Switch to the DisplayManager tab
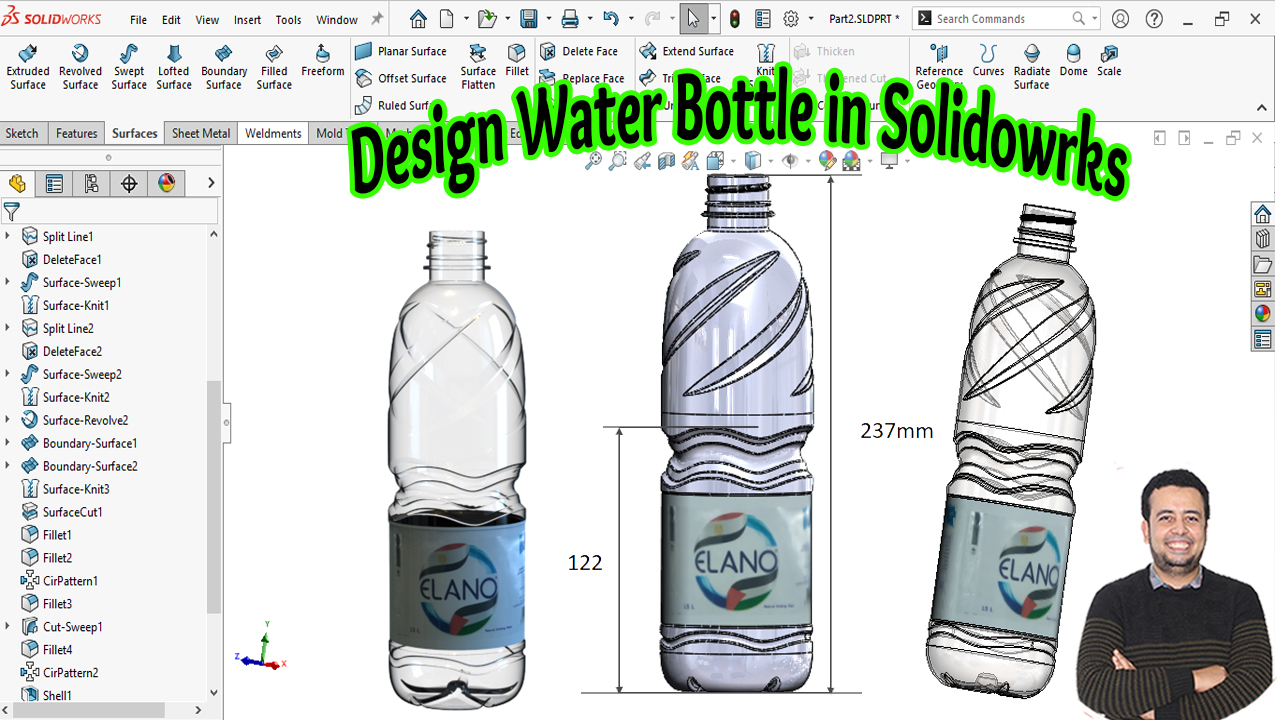Image resolution: width=1280 pixels, height=720 pixels. (x=166, y=183)
